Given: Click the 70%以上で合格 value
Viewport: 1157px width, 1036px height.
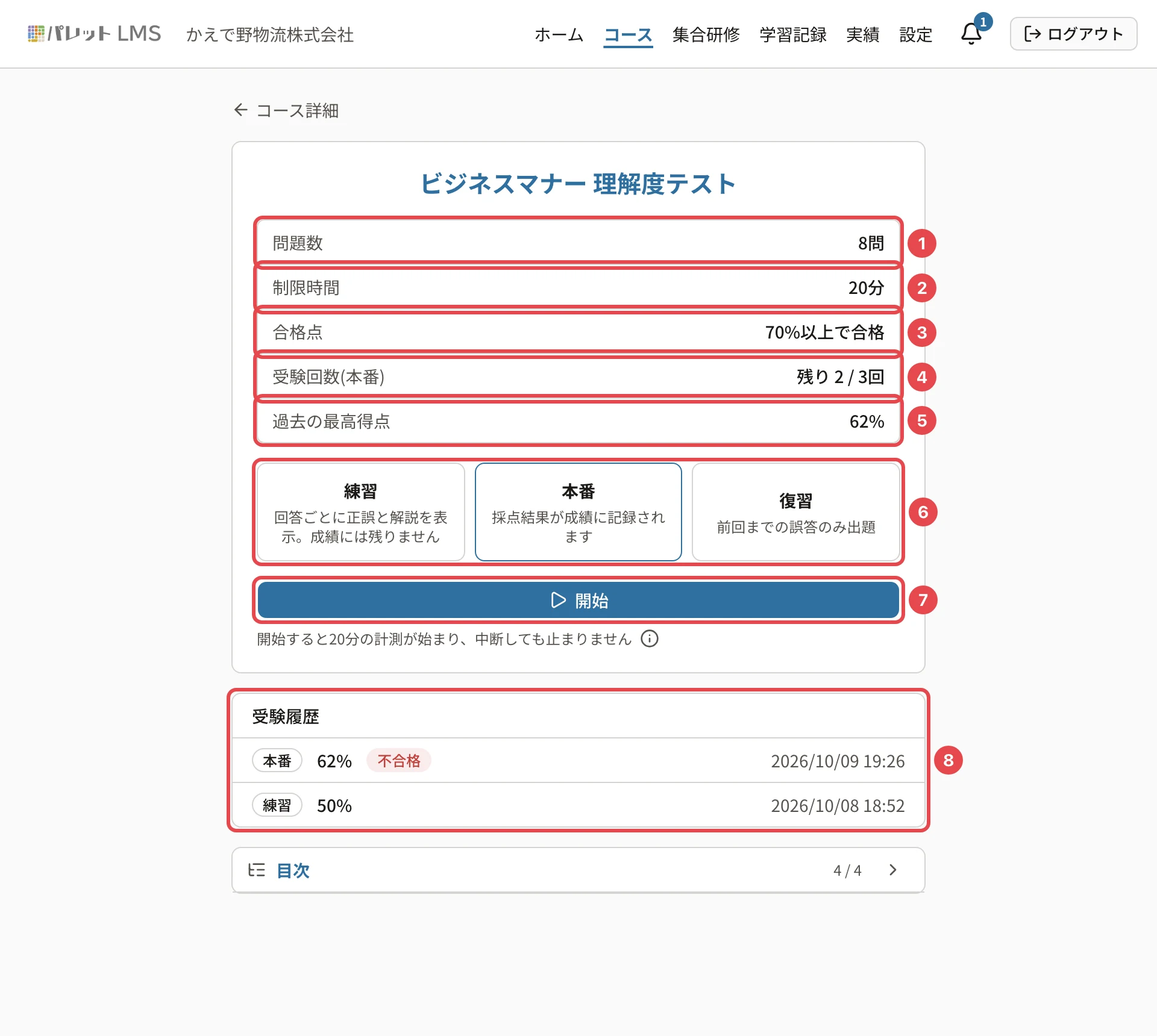Looking at the screenshot, I should 824,332.
